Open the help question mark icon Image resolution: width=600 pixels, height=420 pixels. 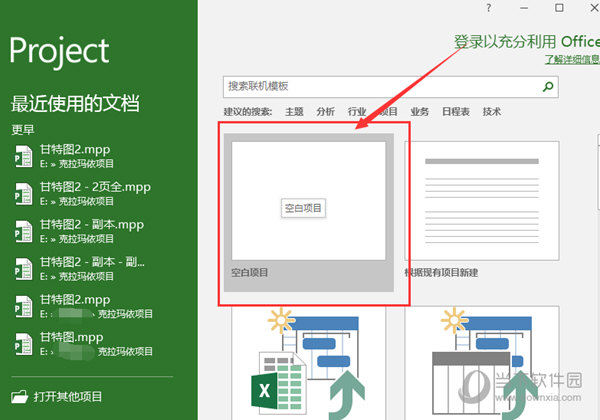coord(489,8)
